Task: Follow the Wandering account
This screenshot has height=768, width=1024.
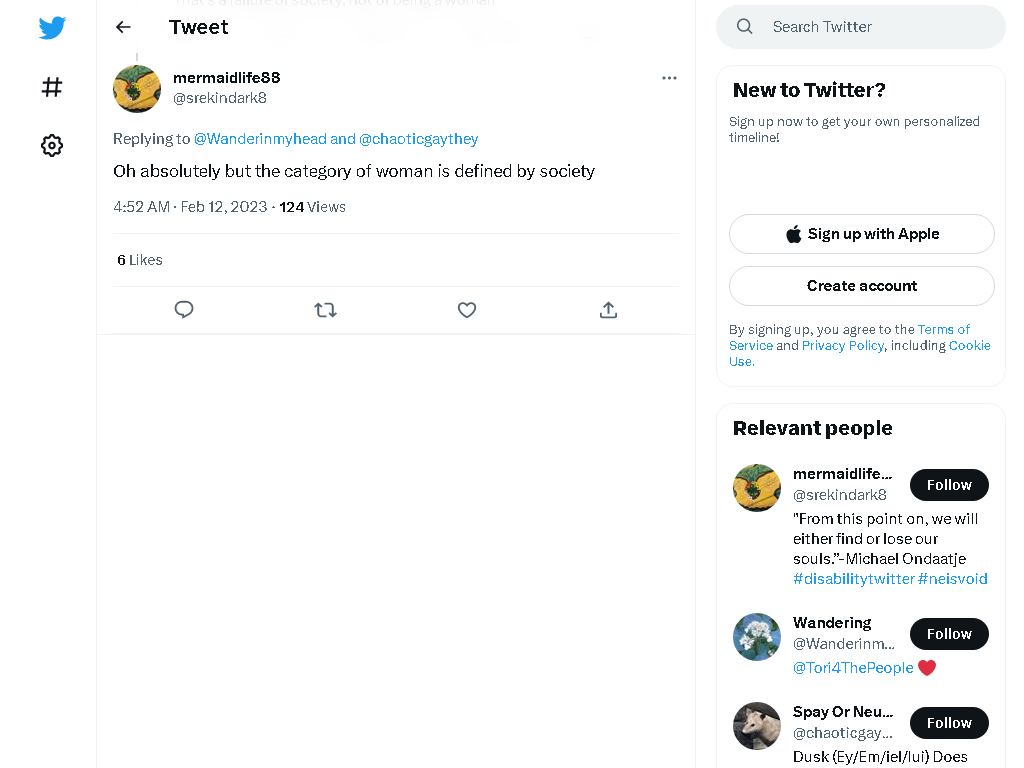Action: 949,634
